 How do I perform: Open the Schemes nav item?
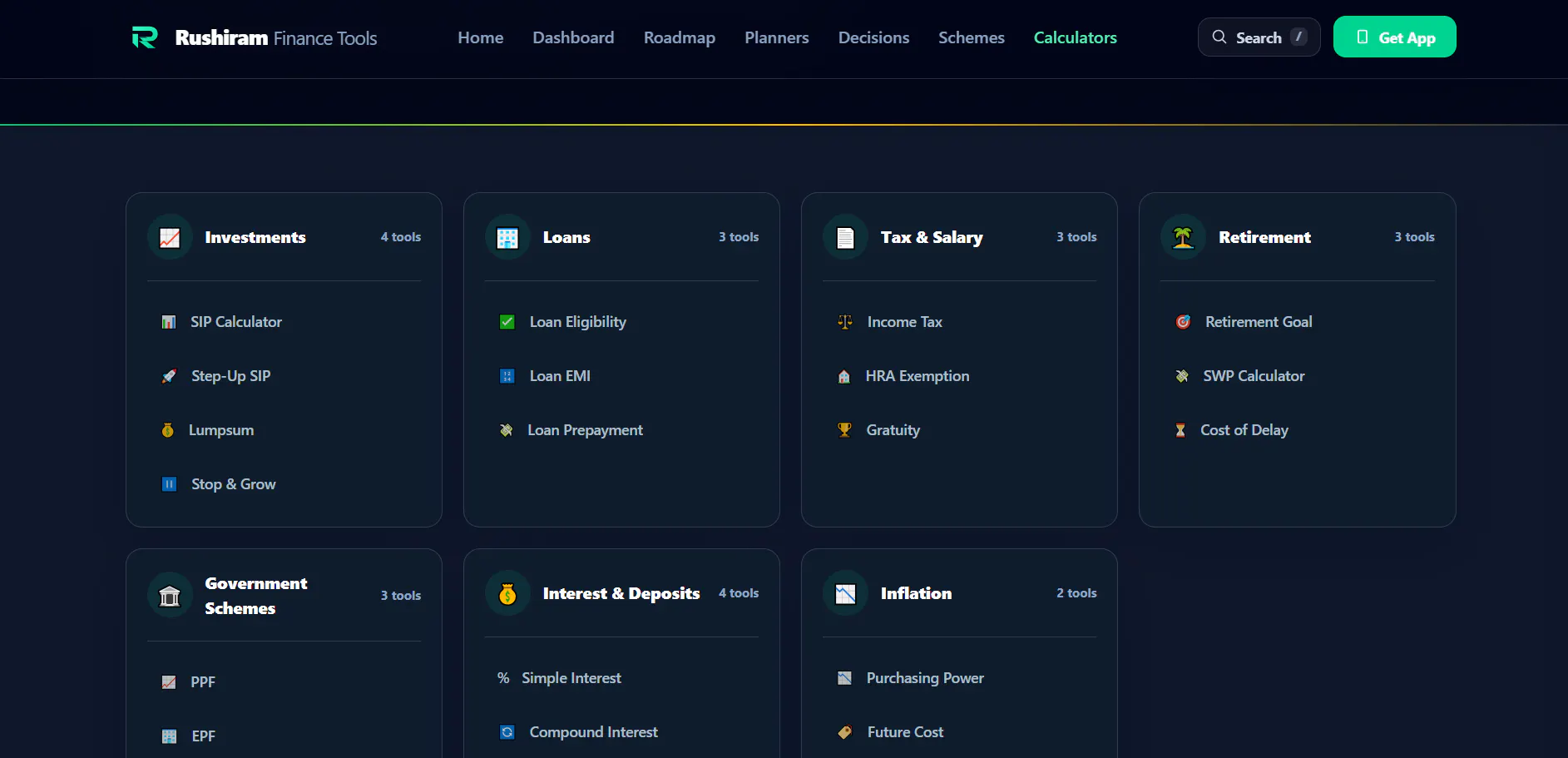[972, 37]
